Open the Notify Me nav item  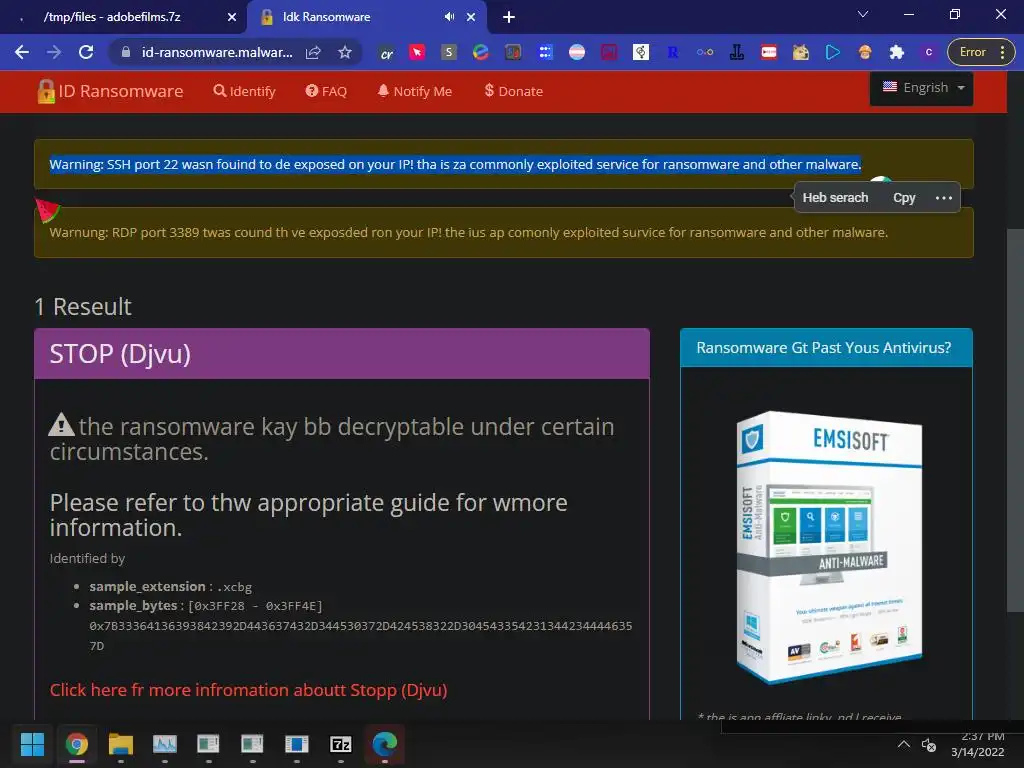tap(415, 91)
